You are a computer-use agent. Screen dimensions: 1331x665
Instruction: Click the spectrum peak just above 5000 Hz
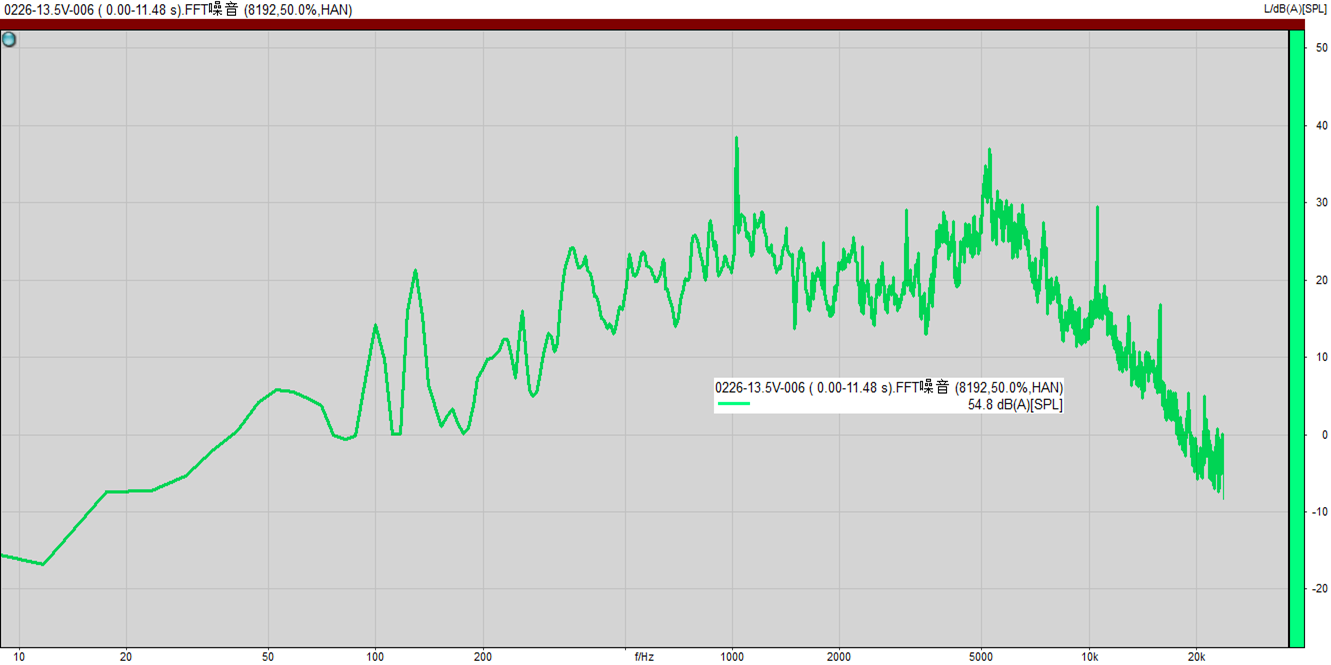[x=989, y=150]
